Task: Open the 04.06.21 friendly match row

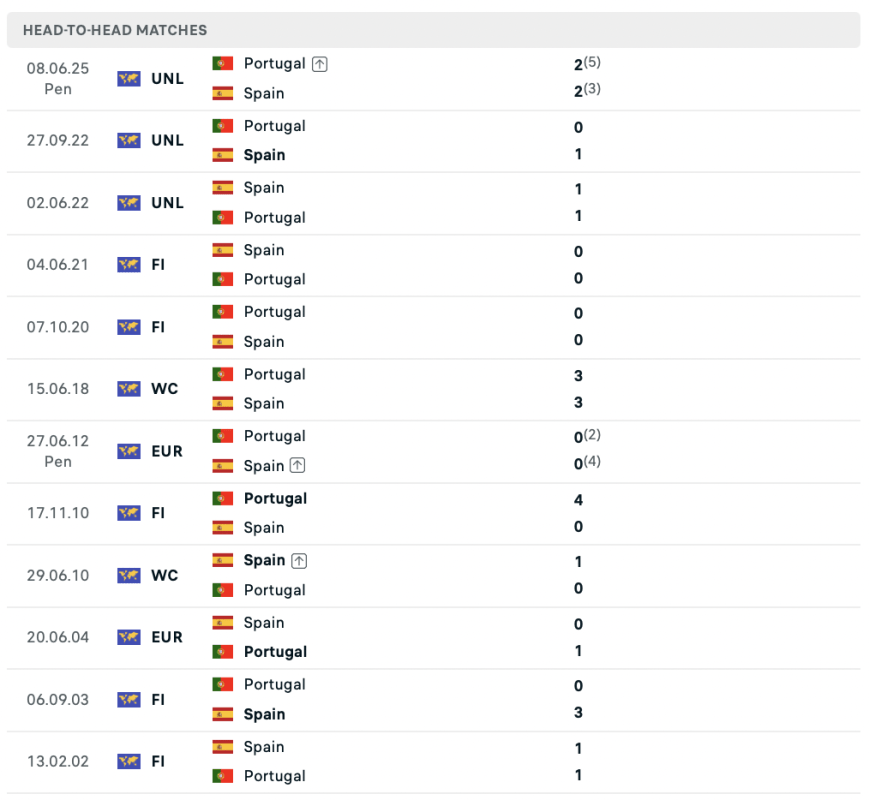Action: pos(433,265)
